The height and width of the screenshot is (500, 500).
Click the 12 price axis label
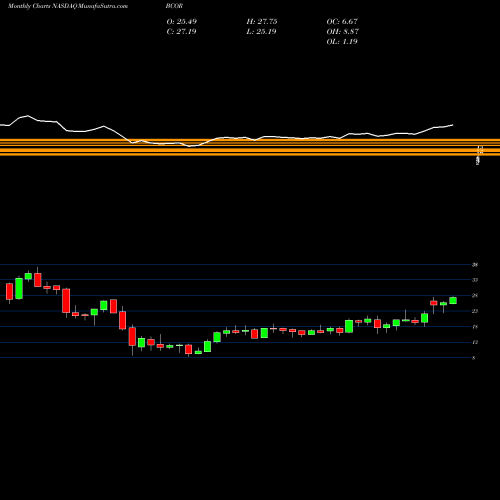(x=475, y=342)
